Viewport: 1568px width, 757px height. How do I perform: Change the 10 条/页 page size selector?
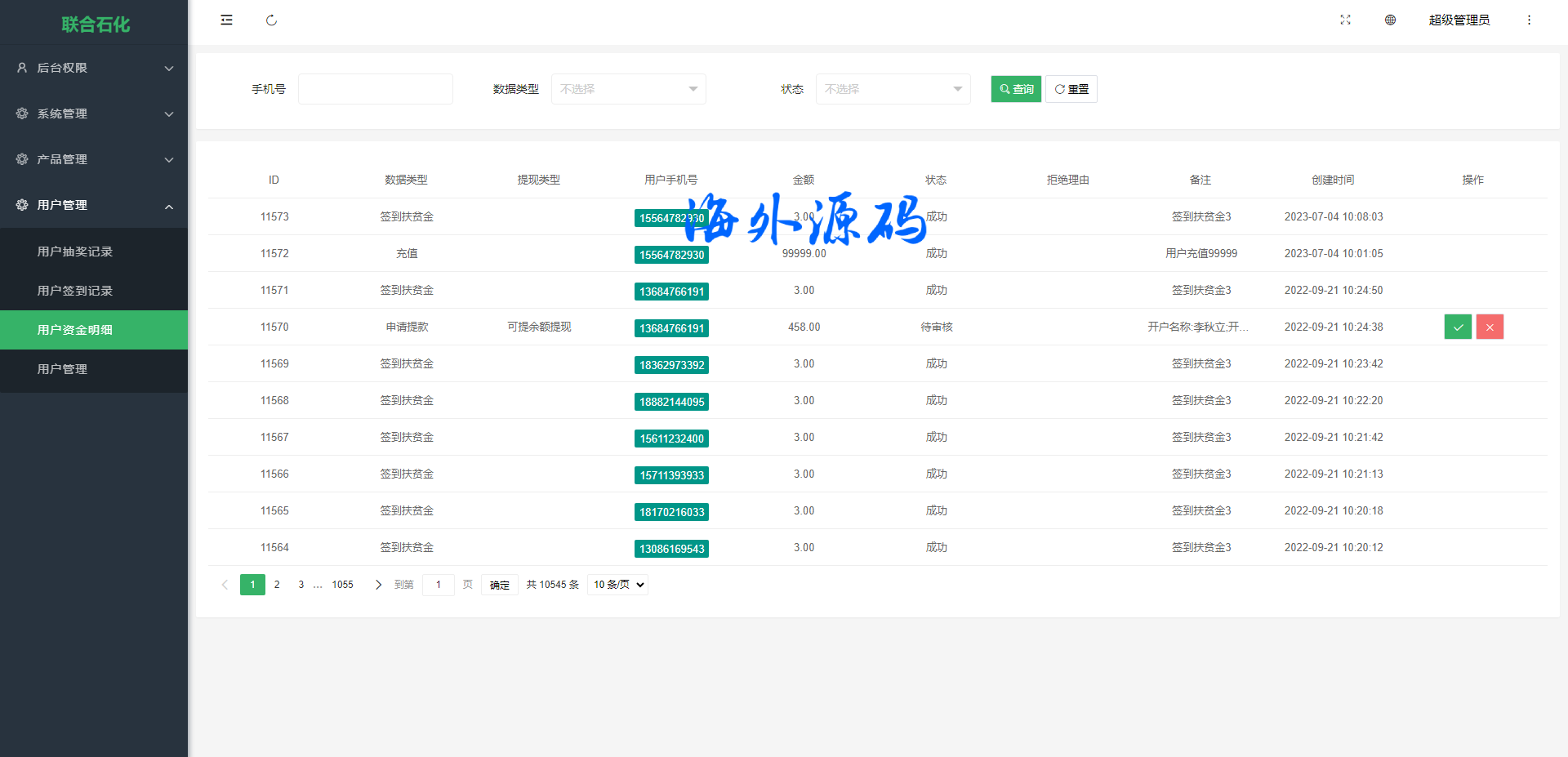coord(617,585)
